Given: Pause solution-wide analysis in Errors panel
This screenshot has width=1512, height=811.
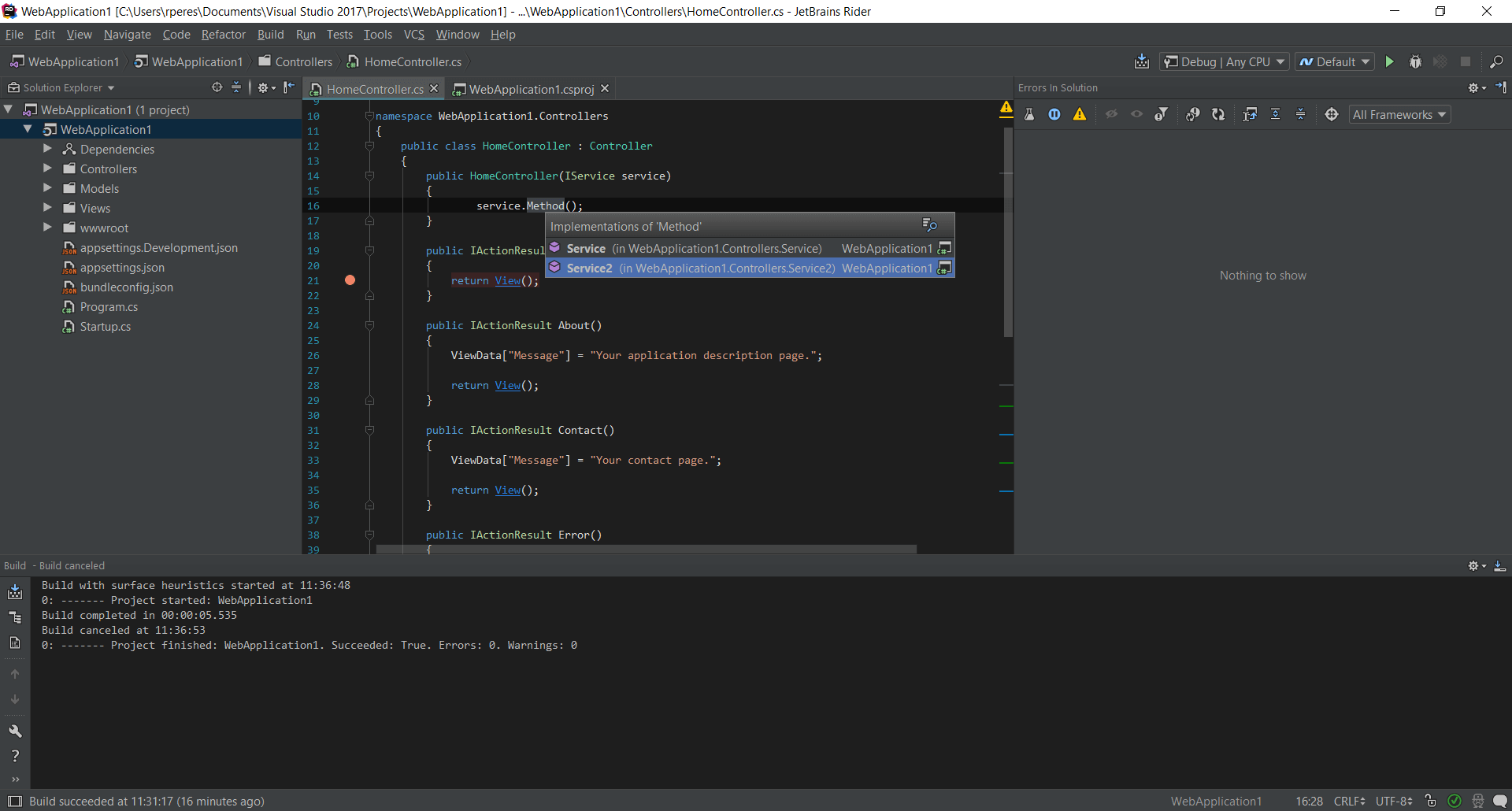Looking at the screenshot, I should 1054,114.
